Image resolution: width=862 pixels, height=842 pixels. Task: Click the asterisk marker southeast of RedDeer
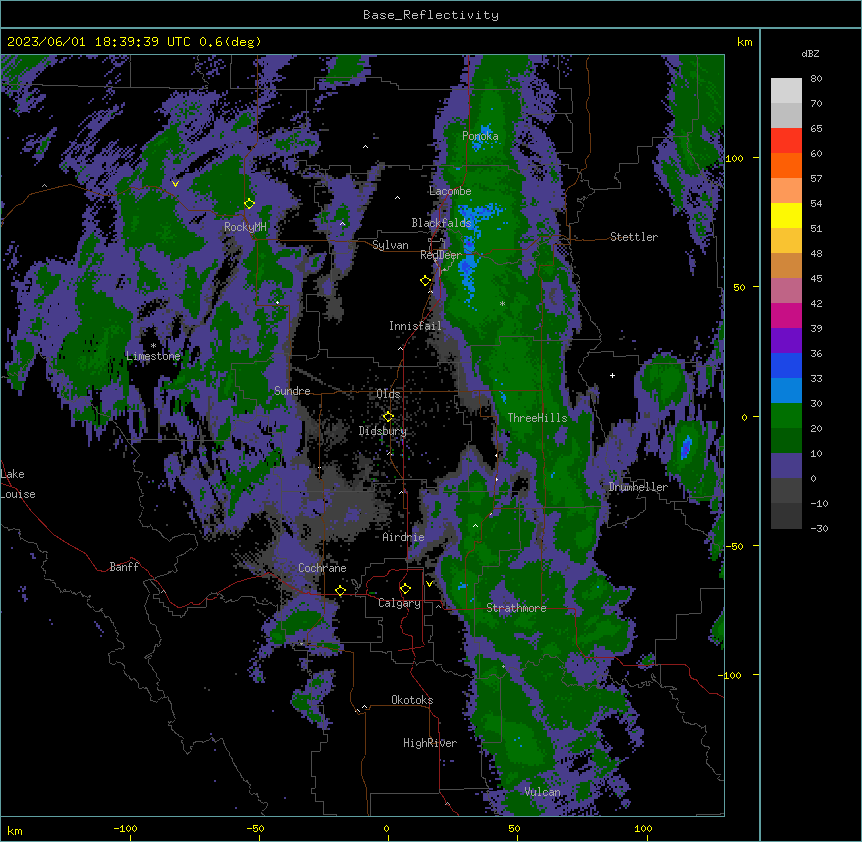click(502, 303)
